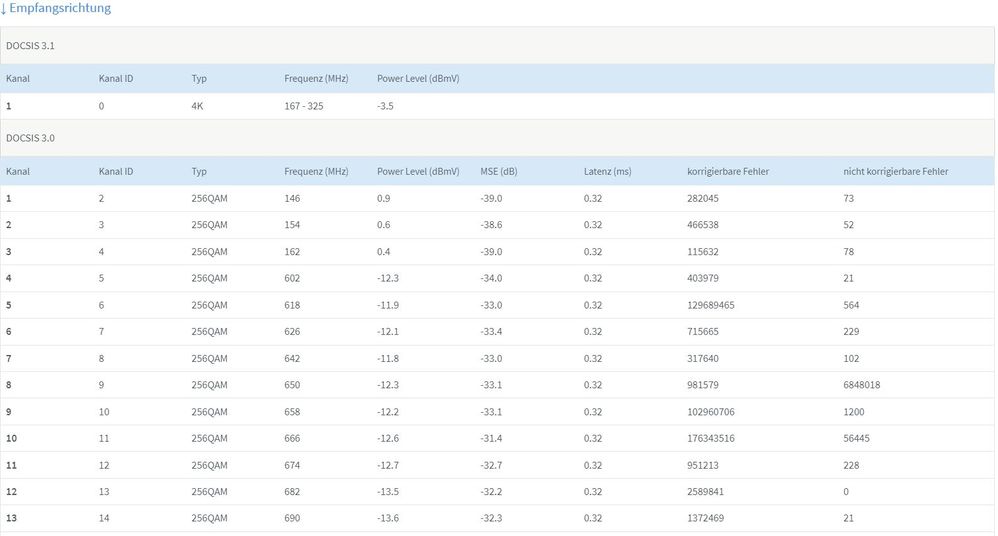Click the nicht korrigierbare Fehler header
This screenshot has height=536, width=998.
[x=896, y=171]
